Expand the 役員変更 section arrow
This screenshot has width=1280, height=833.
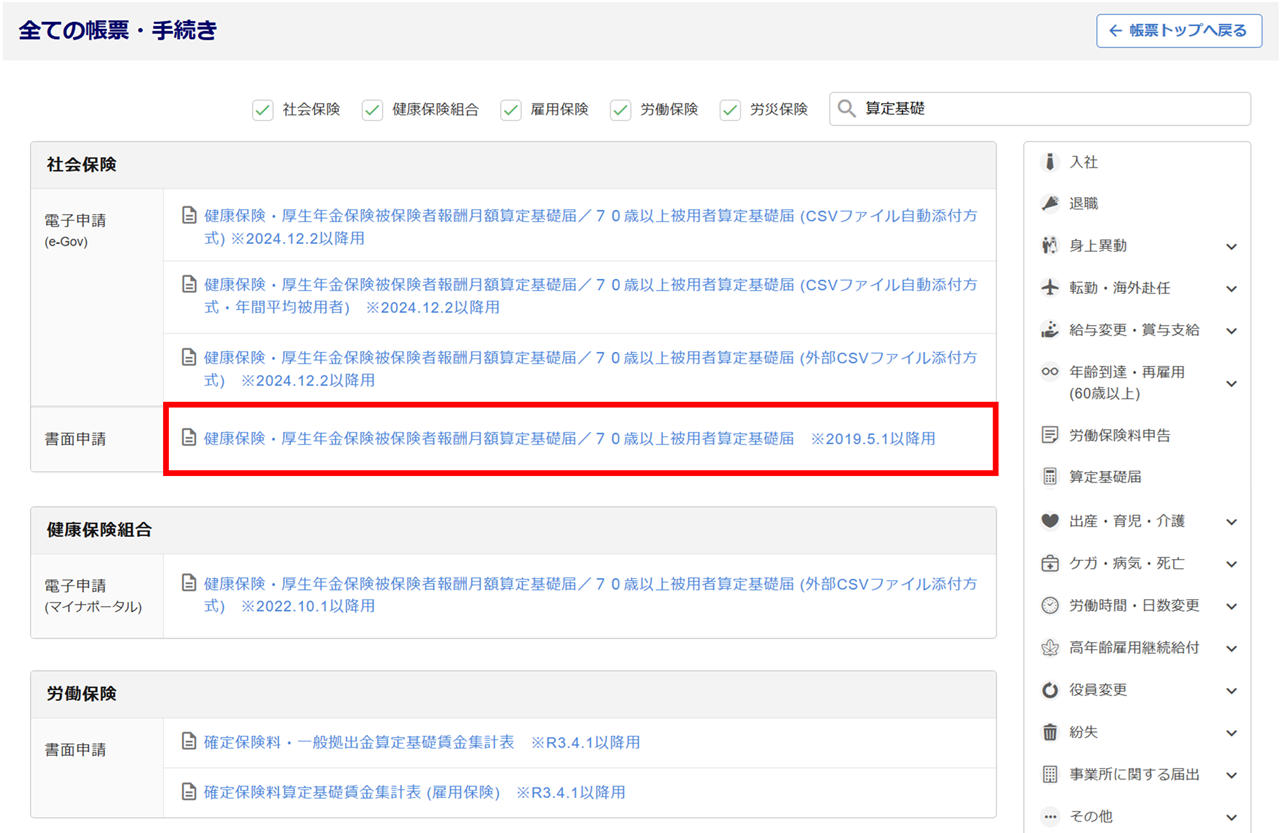coord(1231,691)
